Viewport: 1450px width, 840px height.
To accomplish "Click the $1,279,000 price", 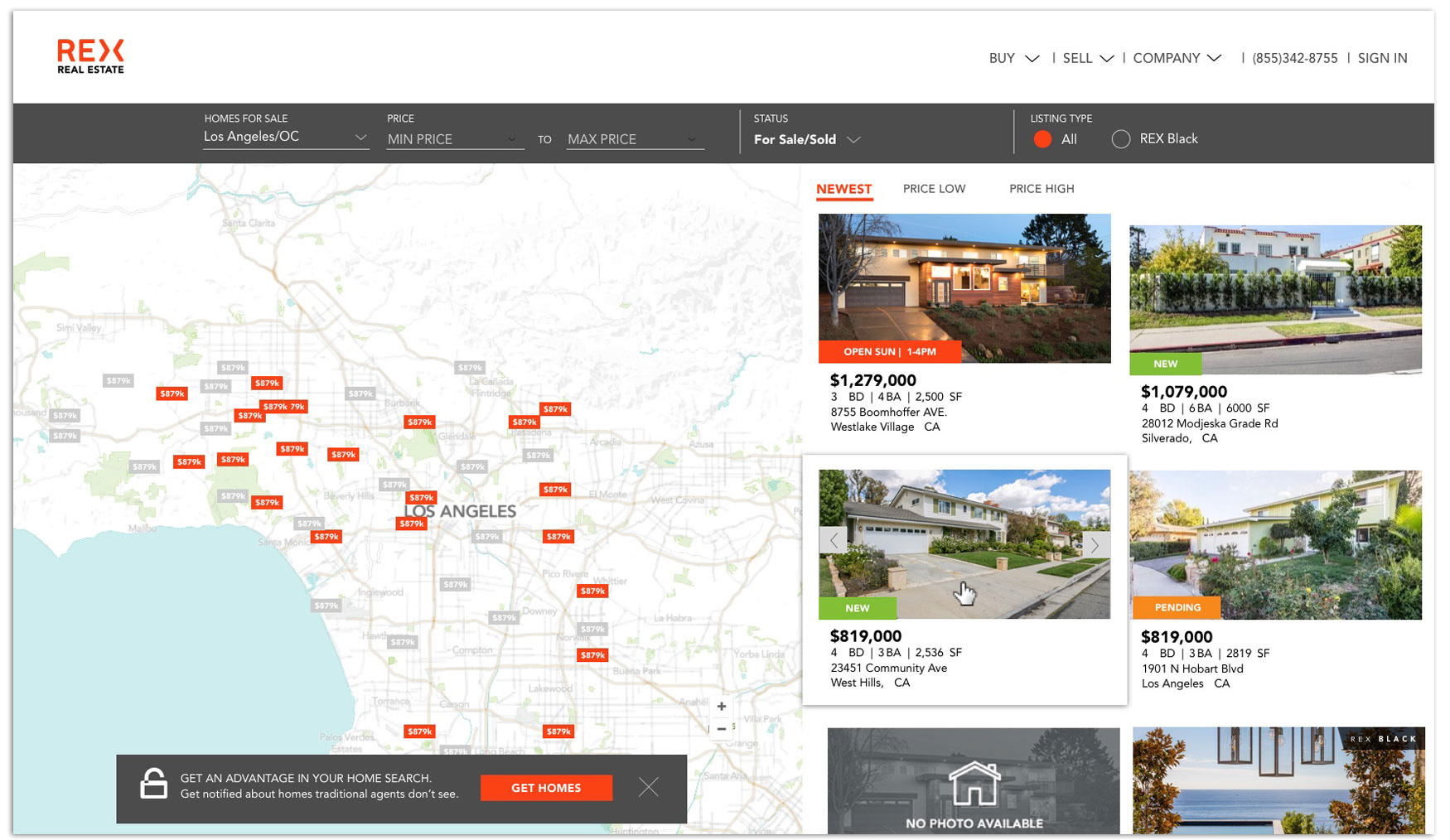I will pos(873,380).
